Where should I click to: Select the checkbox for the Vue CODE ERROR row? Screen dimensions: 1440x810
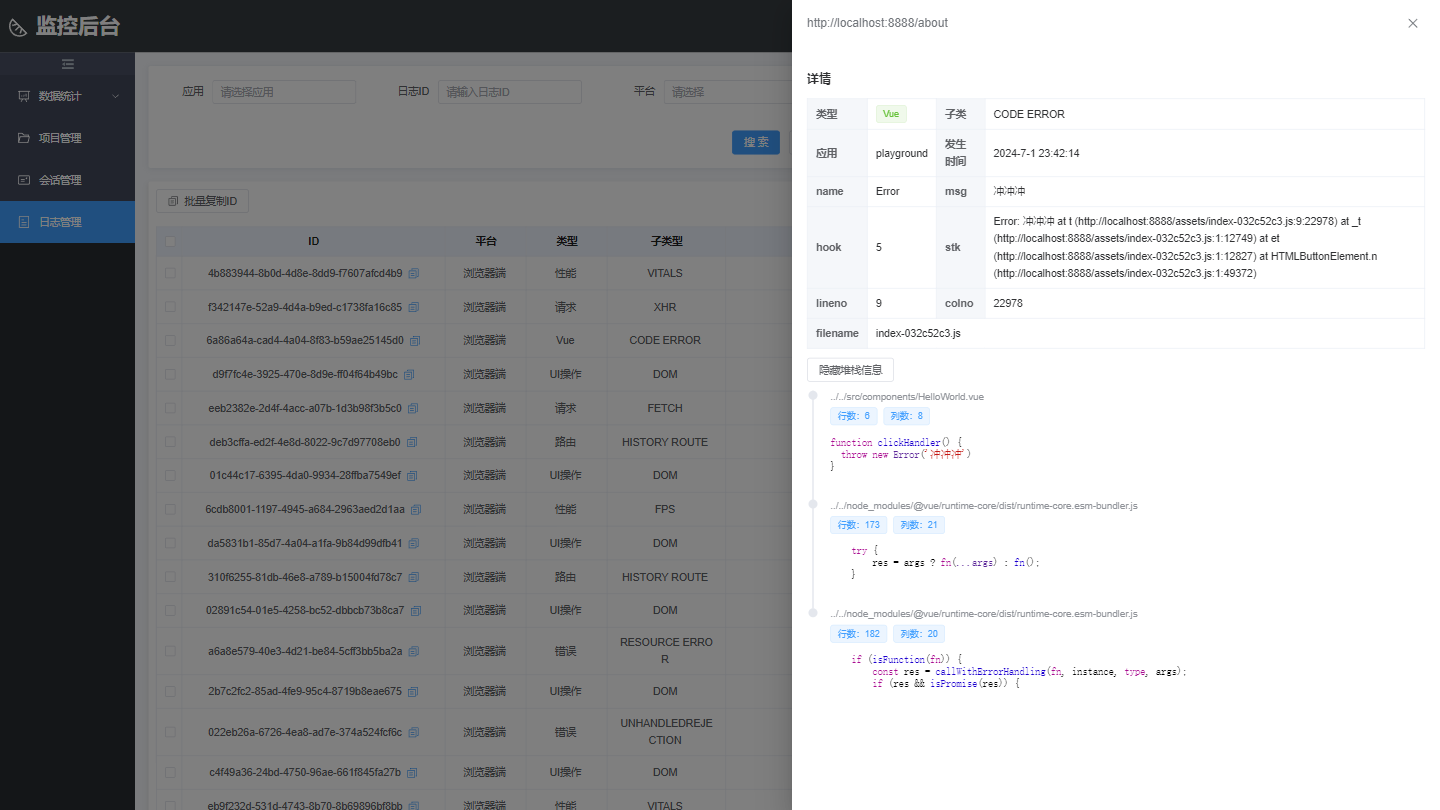coord(170,340)
